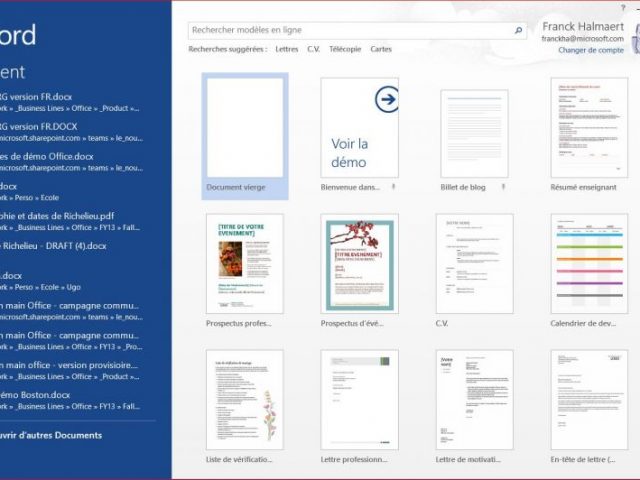Pick the Liste de vérification template
This screenshot has height=480, width=640.
[245, 398]
